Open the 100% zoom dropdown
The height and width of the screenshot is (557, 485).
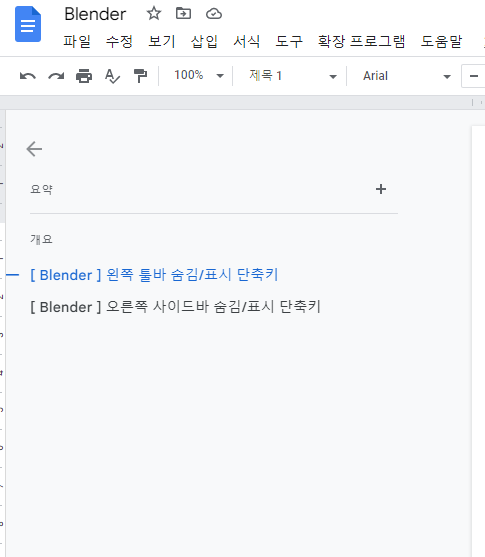point(199,76)
